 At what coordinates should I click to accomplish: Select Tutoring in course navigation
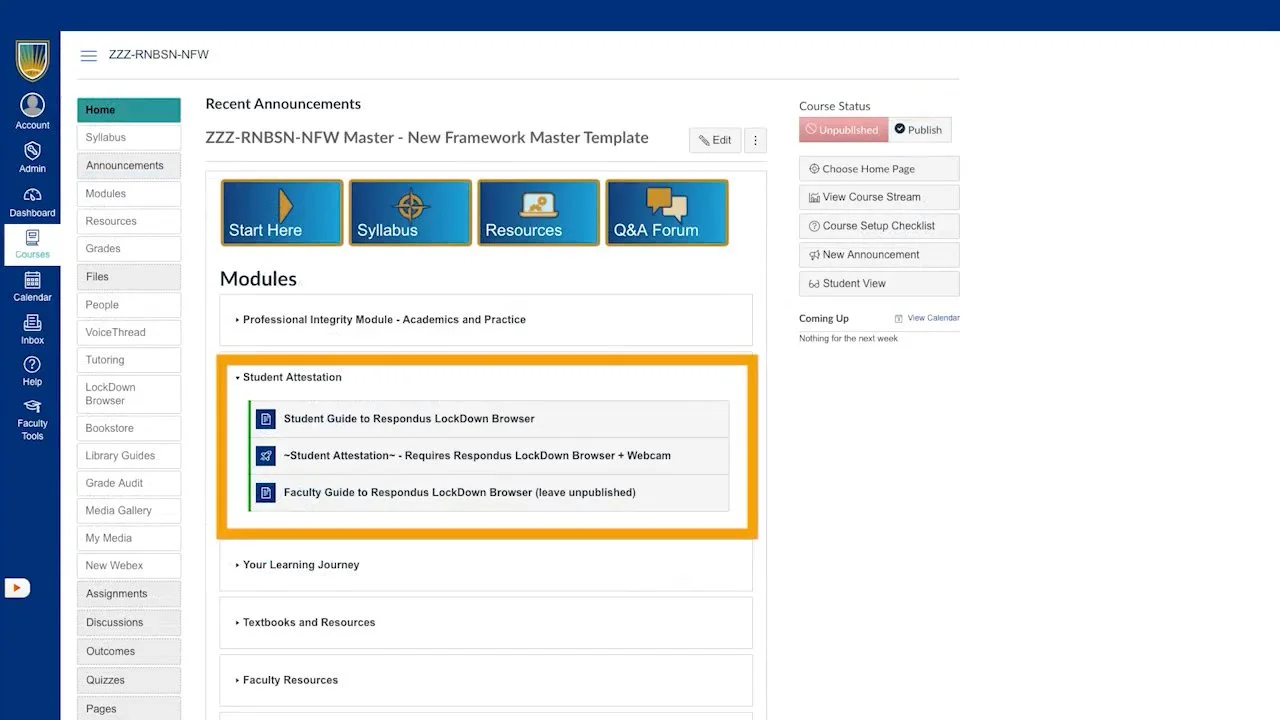coord(129,360)
